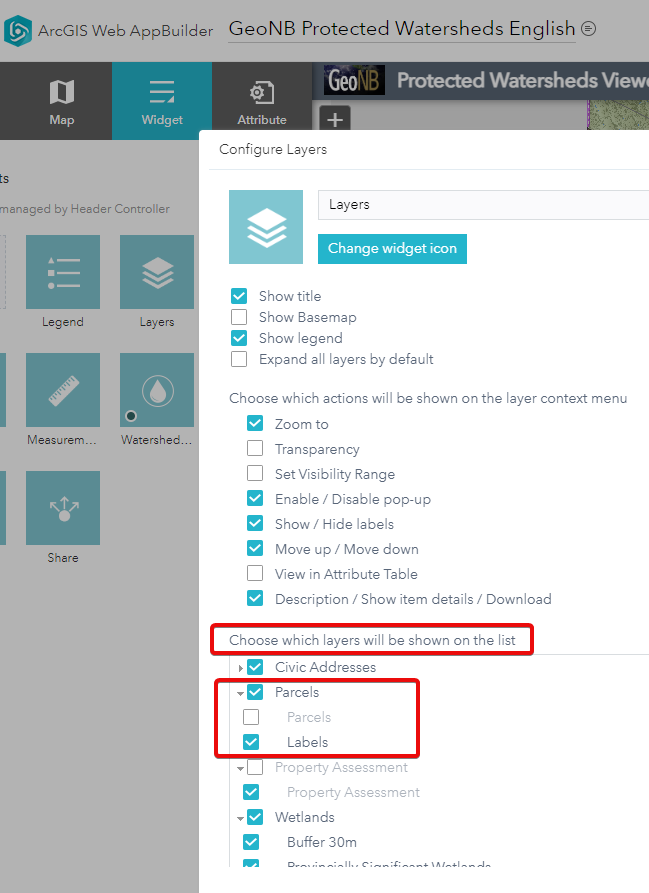The width and height of the screenshot is (649, 893).
Task: Uncheck the Buffer 30m sublayer
Action: pos(251,842)
